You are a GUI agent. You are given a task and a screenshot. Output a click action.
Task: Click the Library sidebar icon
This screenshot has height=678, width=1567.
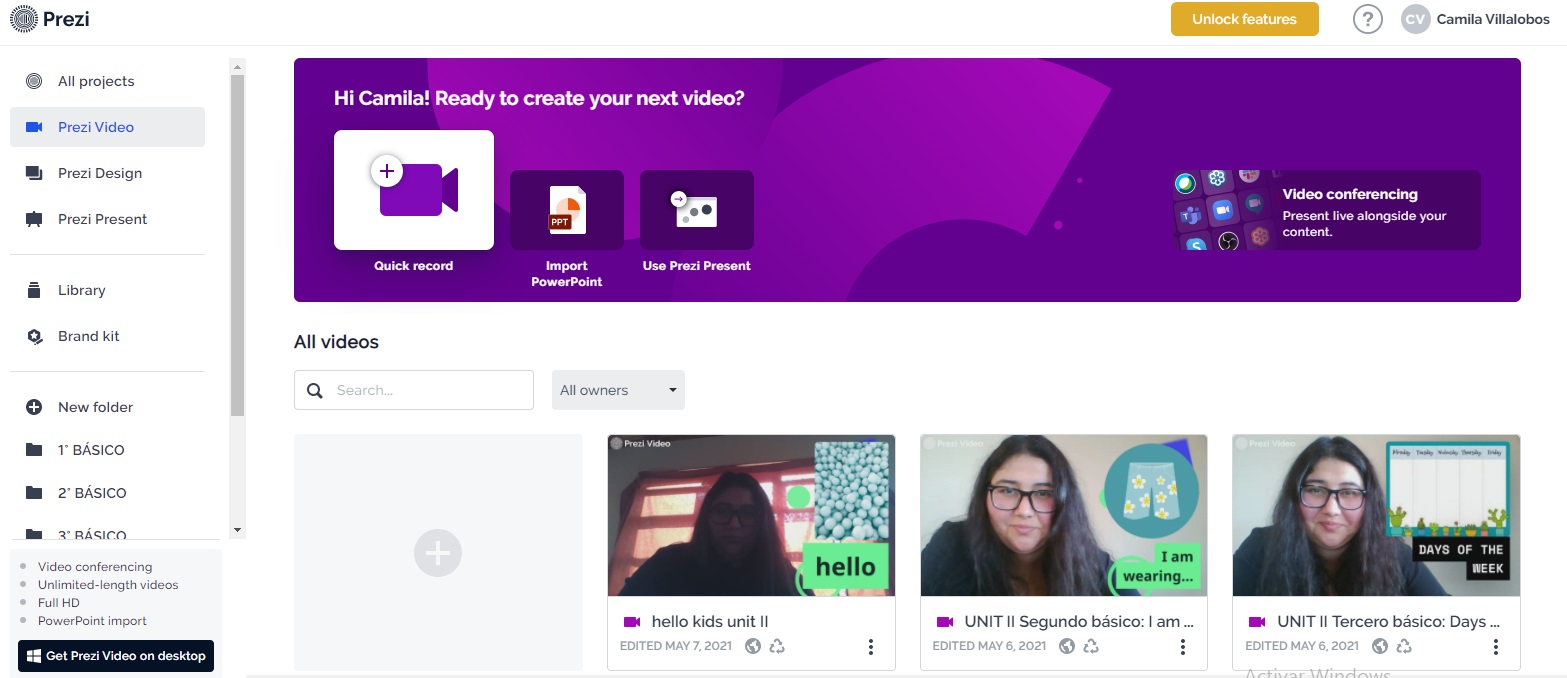tap(34, 290)
